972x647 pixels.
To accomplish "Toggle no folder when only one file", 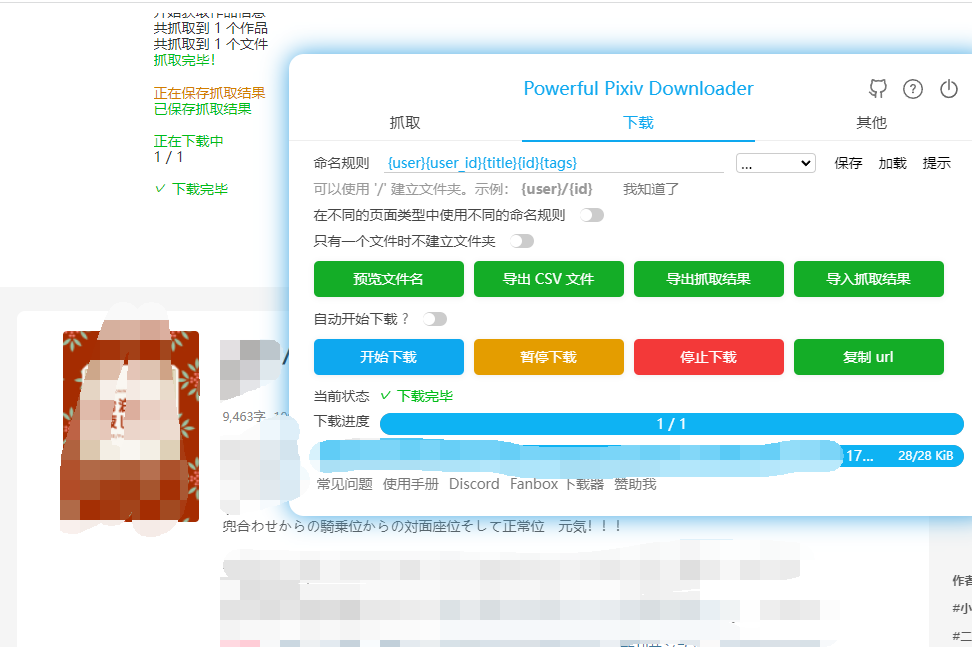I will coord(521,241).
